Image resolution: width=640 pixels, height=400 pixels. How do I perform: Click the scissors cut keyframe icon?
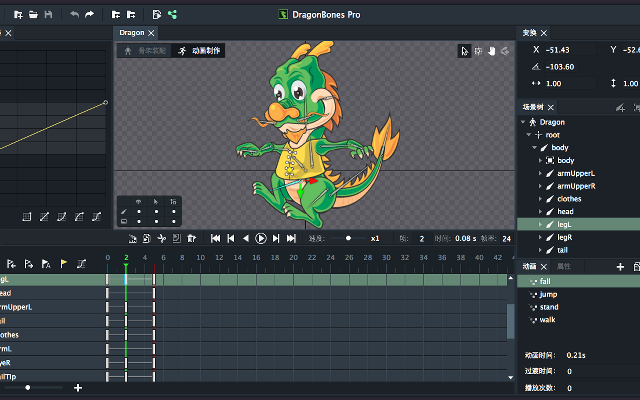pos(162,238)
